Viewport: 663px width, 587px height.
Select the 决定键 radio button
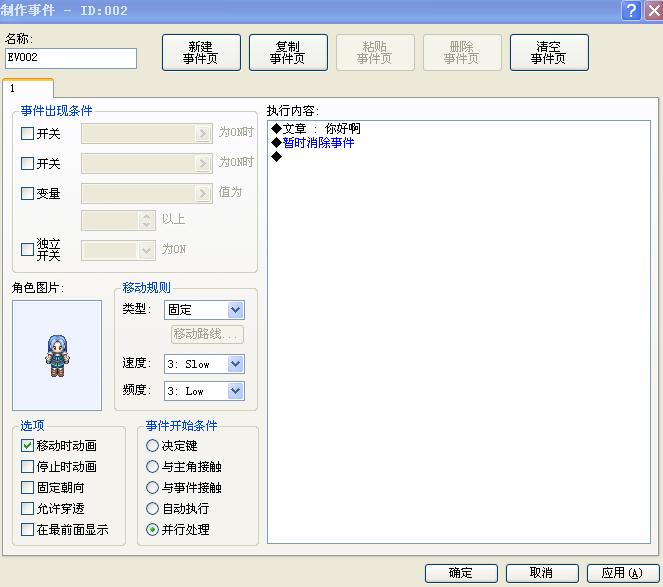coord(152,445)
